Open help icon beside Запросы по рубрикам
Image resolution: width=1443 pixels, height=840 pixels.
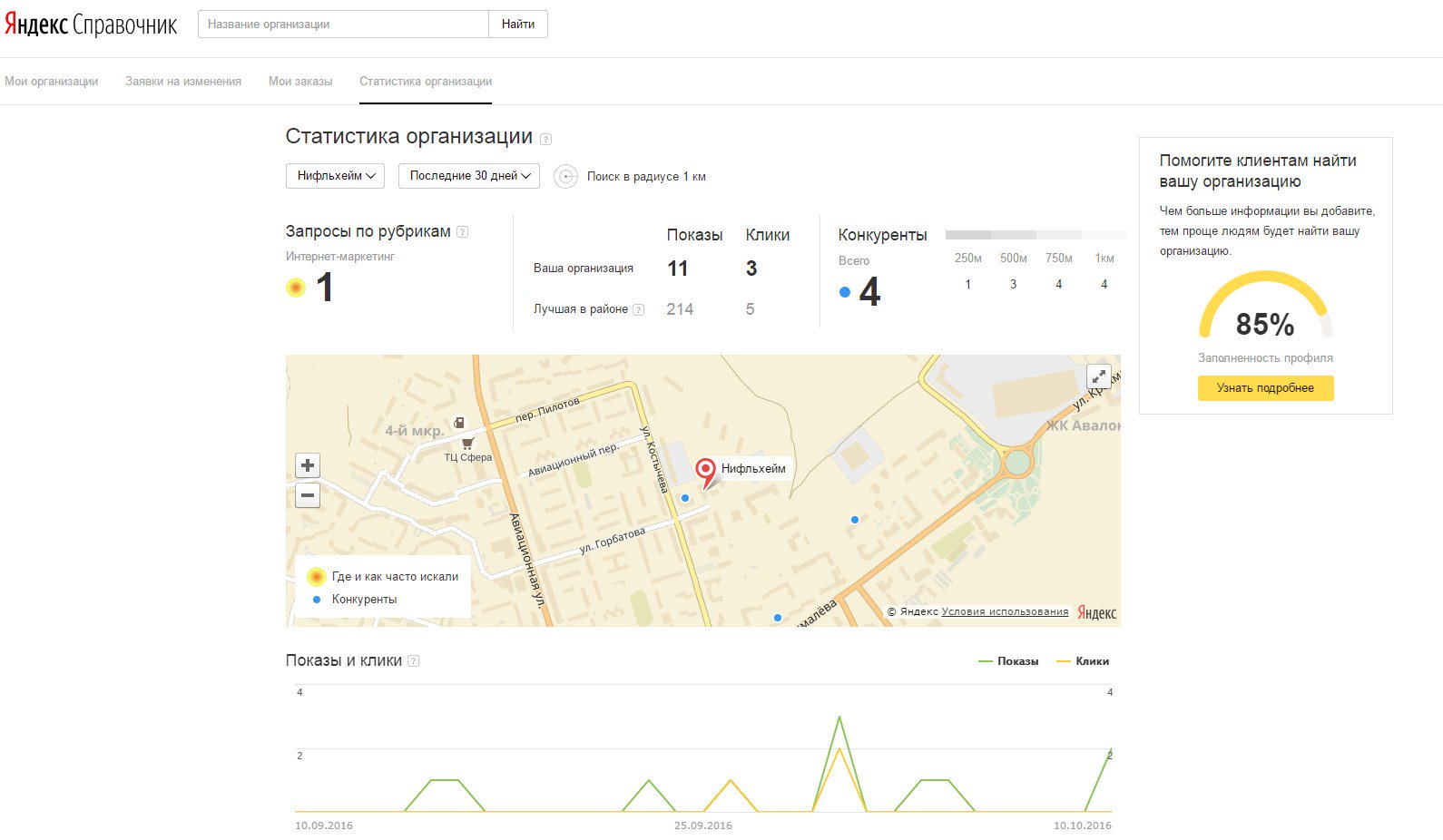click(462, 232)
